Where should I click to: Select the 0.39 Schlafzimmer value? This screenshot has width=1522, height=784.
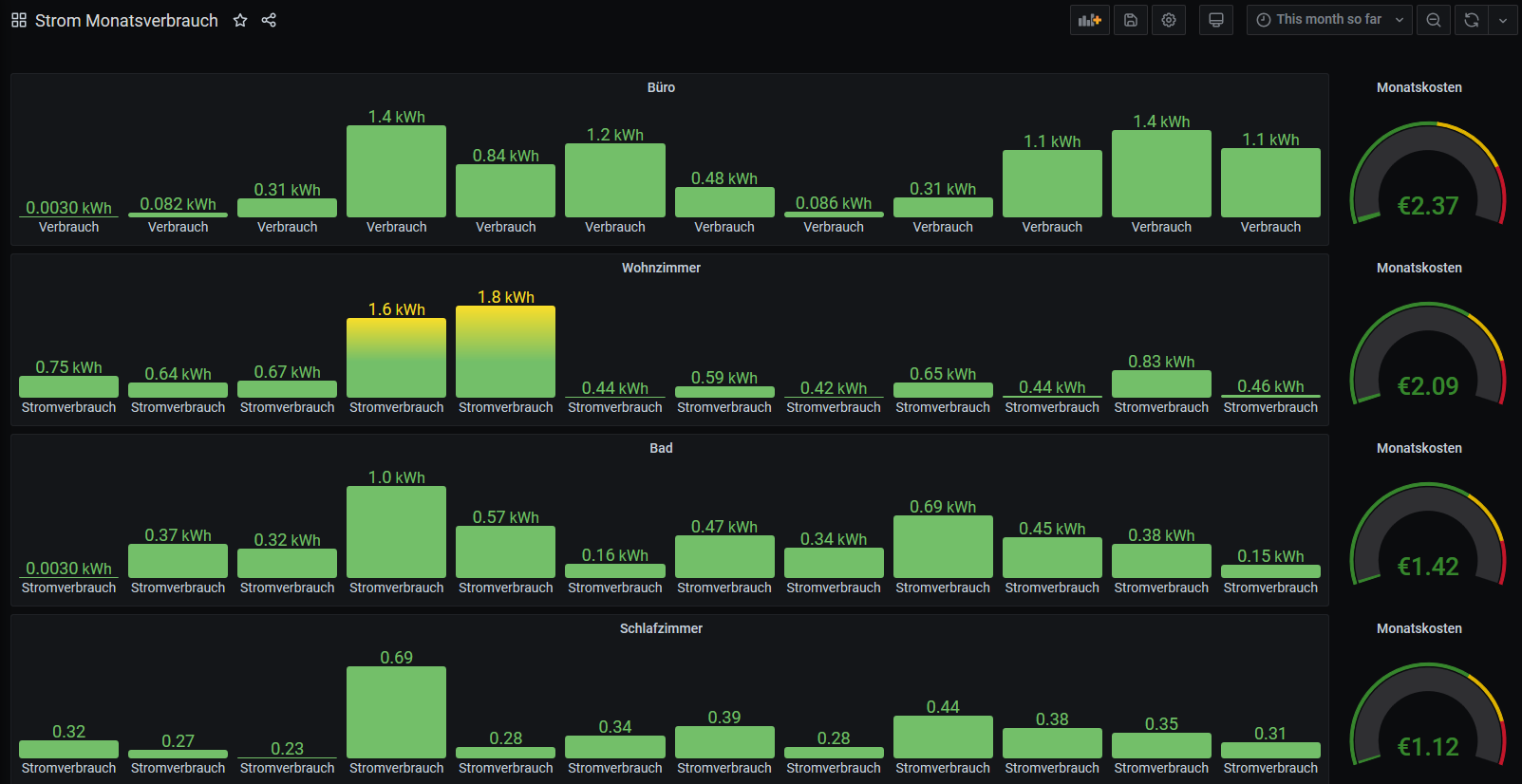pyautogui.click(x=724, y=718)
